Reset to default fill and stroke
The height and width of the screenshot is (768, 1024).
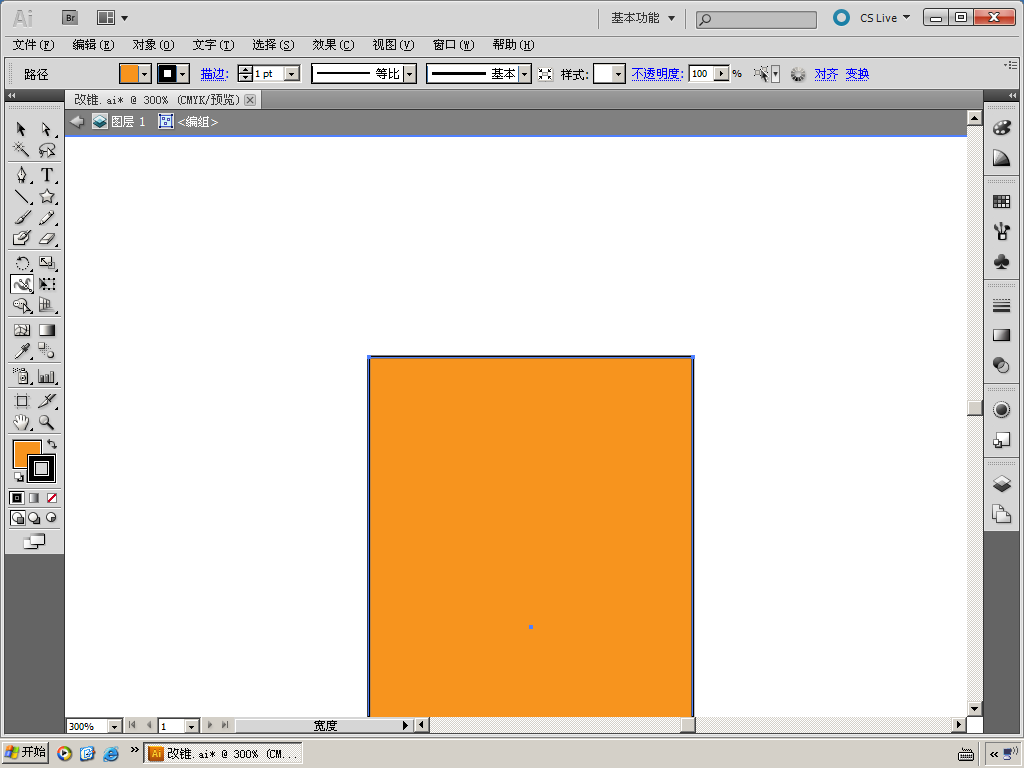pos(18,477)
